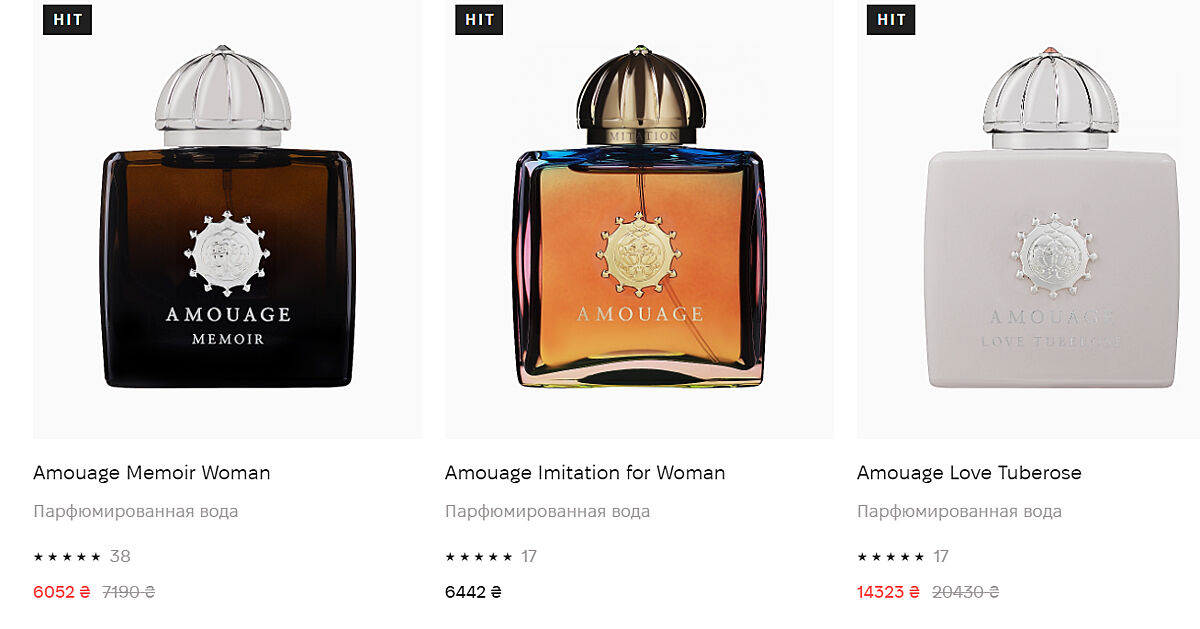Click the star rating under Imitation for Woman
The height and width of the screenshot is (629, 1200).
click(x=479, y=557)
